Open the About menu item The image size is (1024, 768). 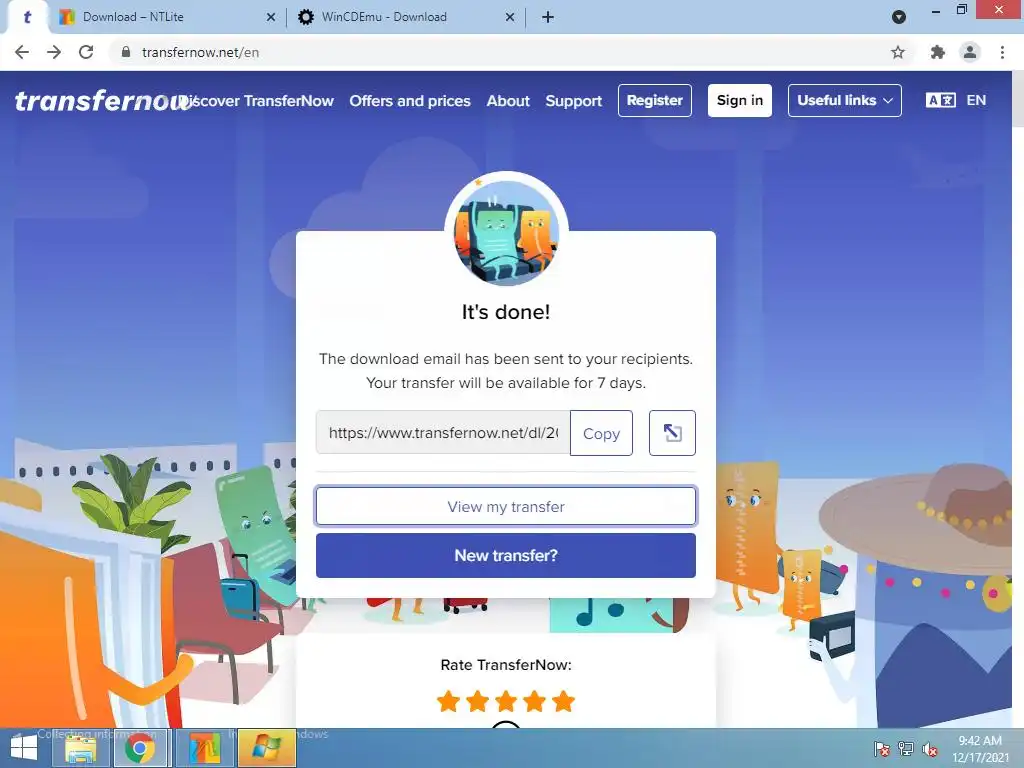pyautogui.click(x=508, y=101)
